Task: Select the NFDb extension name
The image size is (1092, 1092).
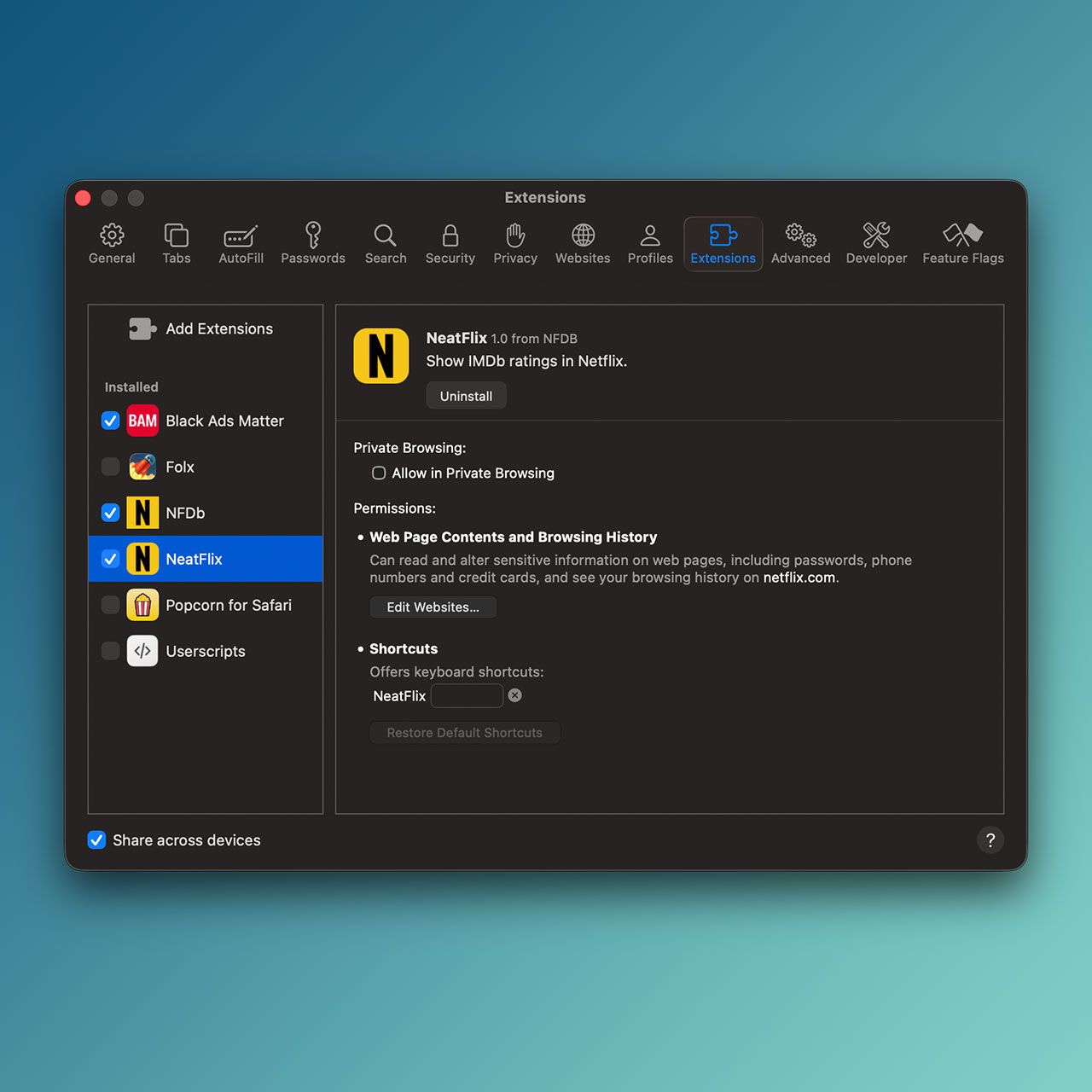Action: coord(185,513)
